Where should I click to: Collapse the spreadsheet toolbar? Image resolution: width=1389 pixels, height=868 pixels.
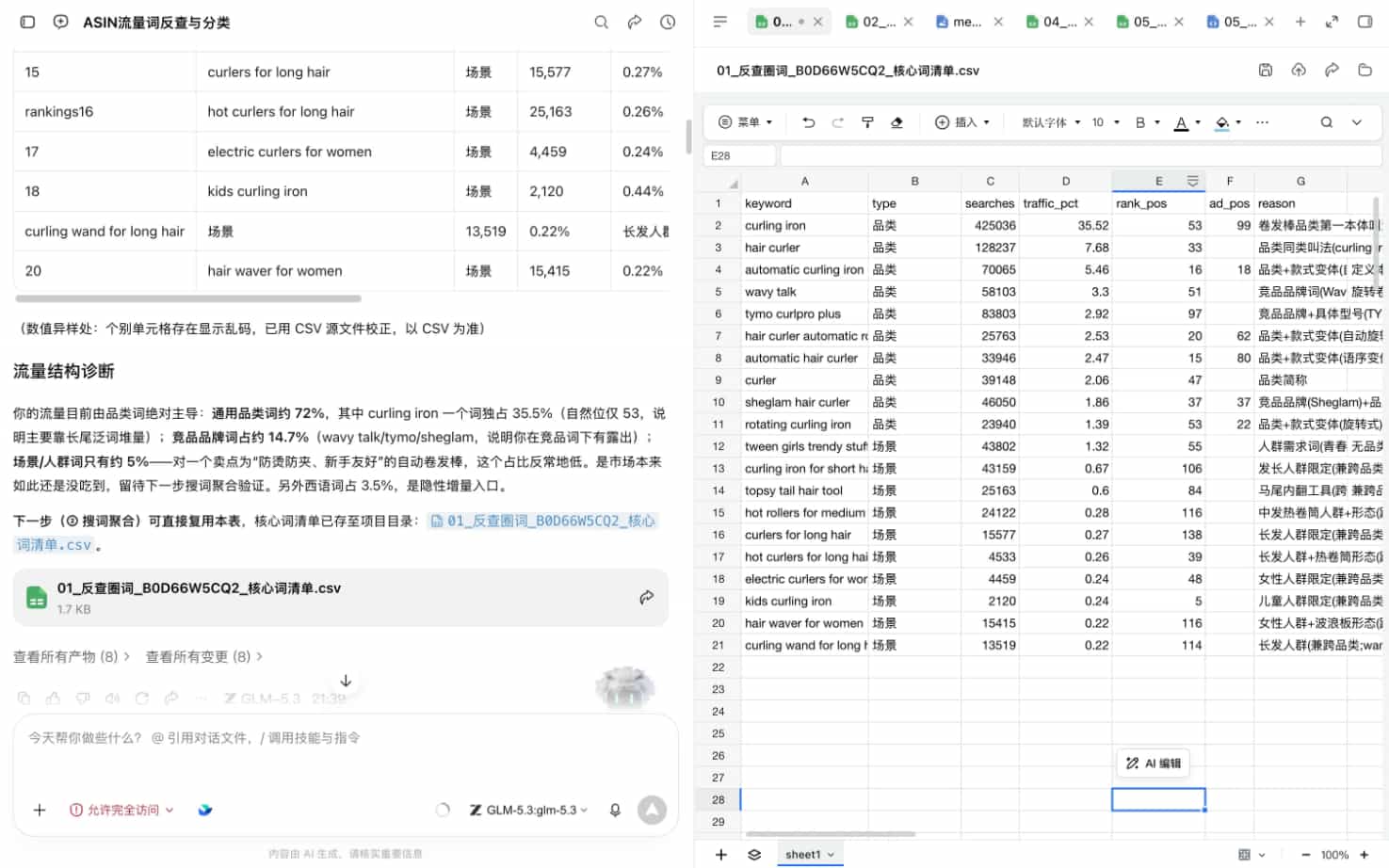[1357, 122]
